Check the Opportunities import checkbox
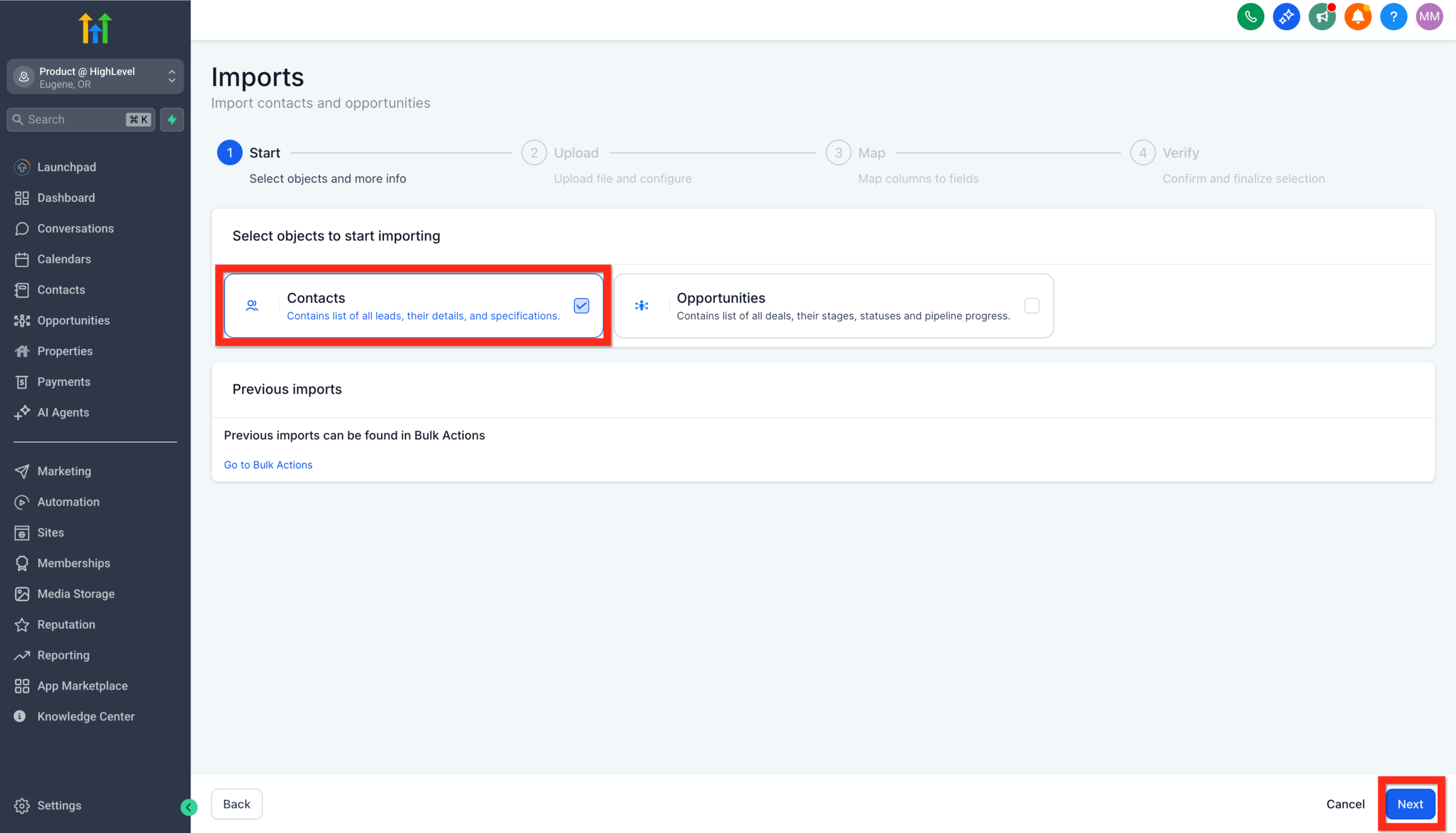This screenshot has width=1456, height=833. 1032,306
